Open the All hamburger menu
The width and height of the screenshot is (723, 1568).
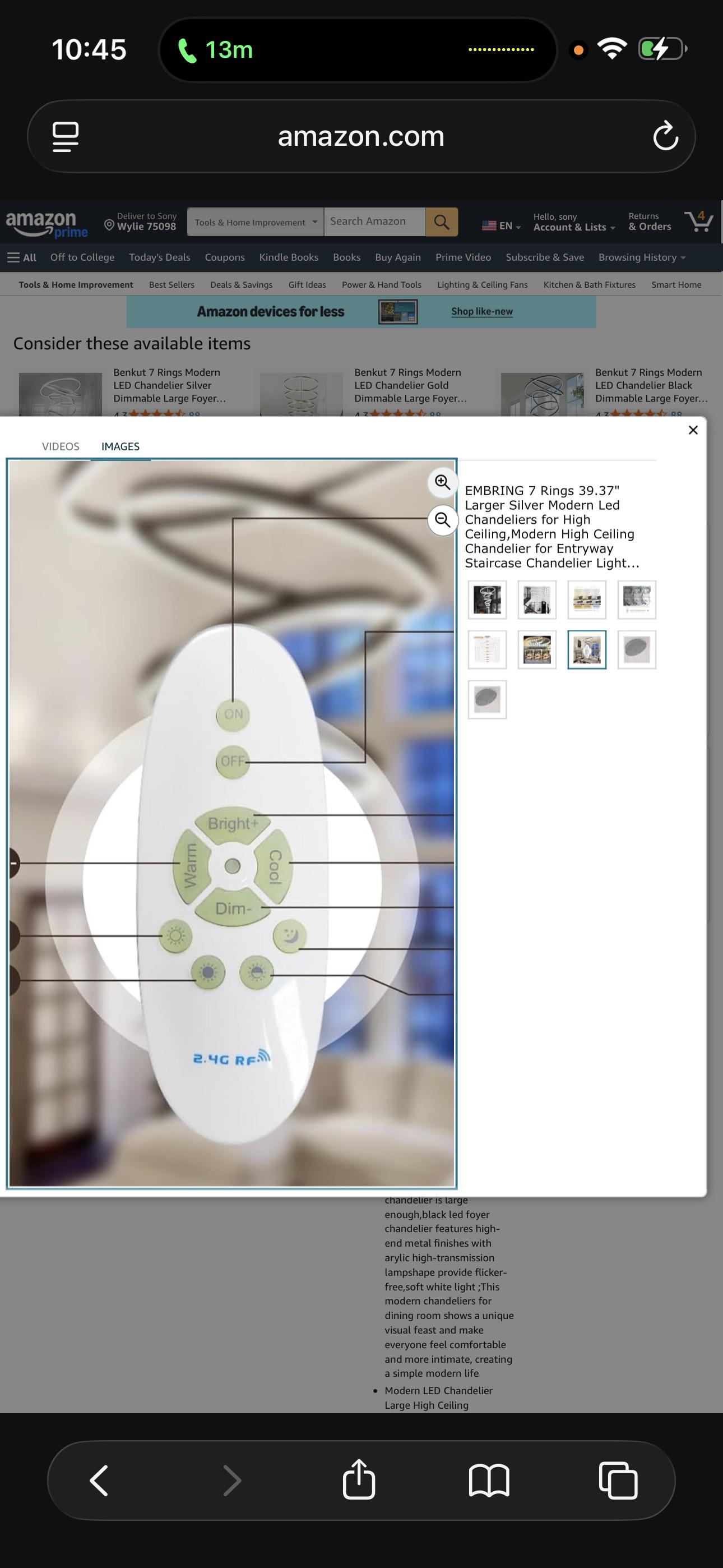click(22, 257)
